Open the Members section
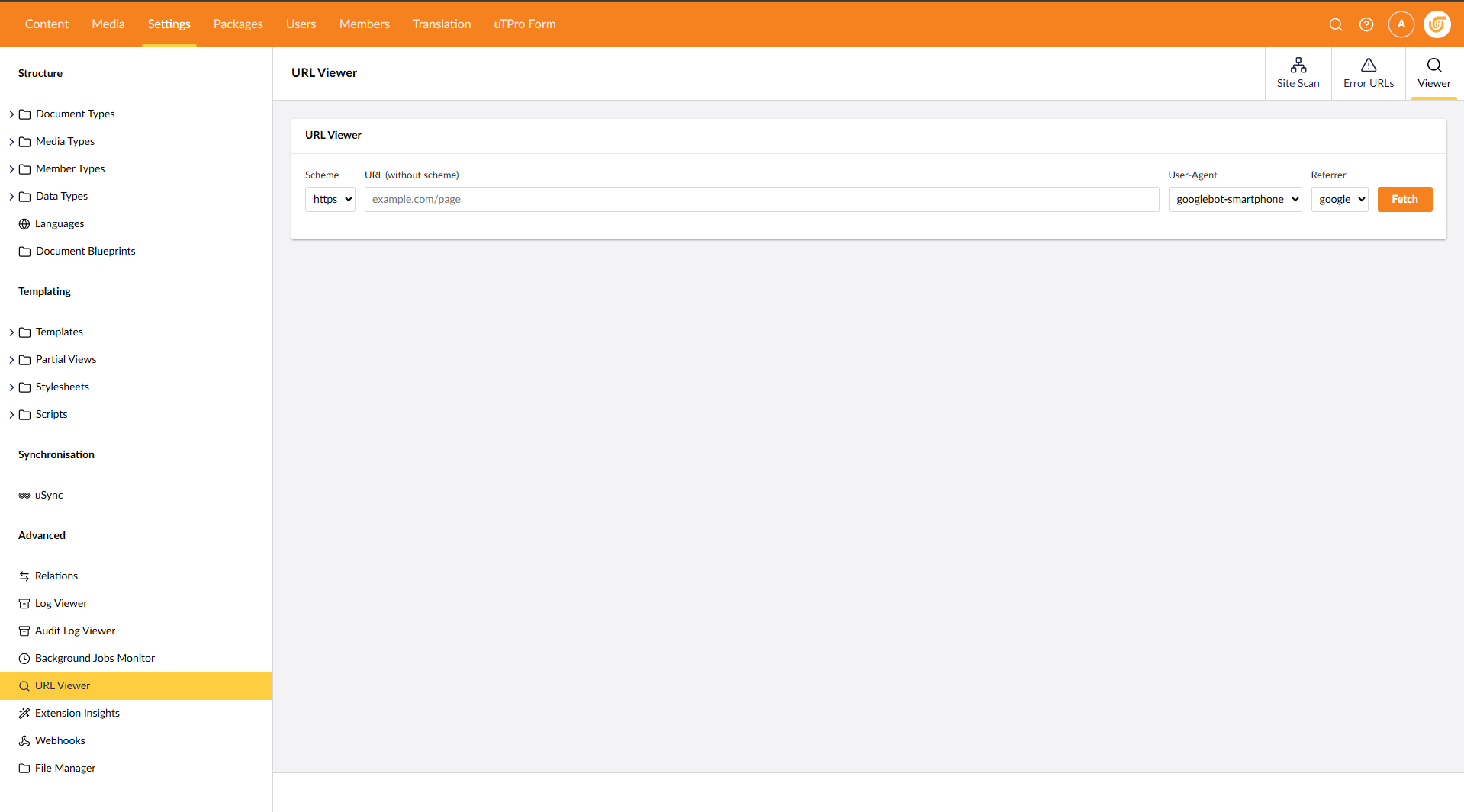The height and width of the screenshot is (812, 1464). point(365,24)
